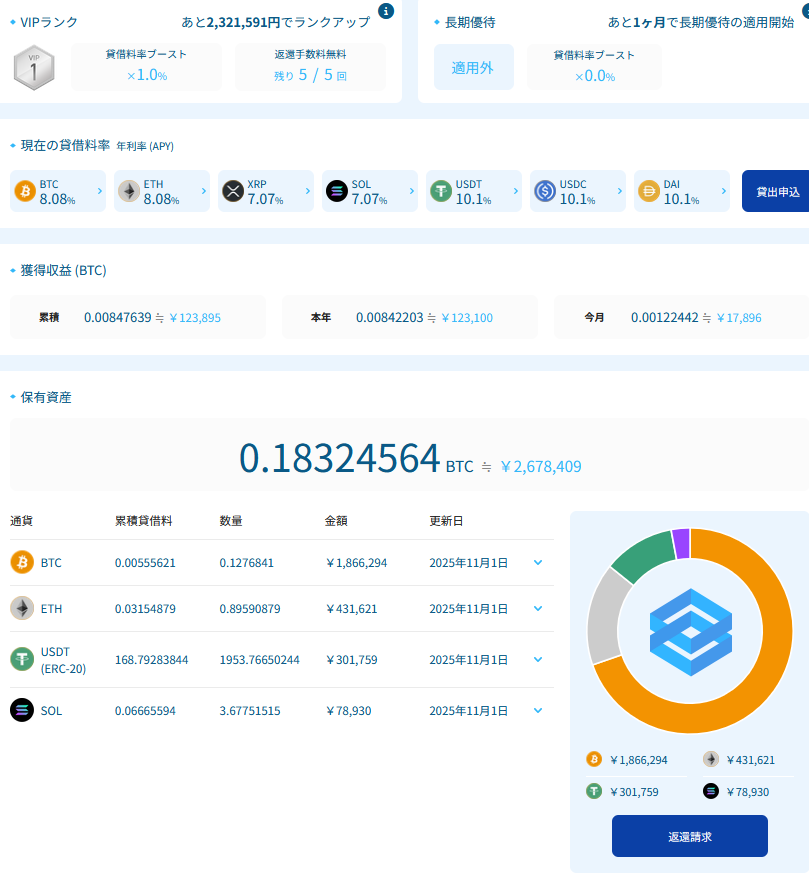Expand the ETH asset row chevron
The image size is (809, 877).
coord(538,609)
